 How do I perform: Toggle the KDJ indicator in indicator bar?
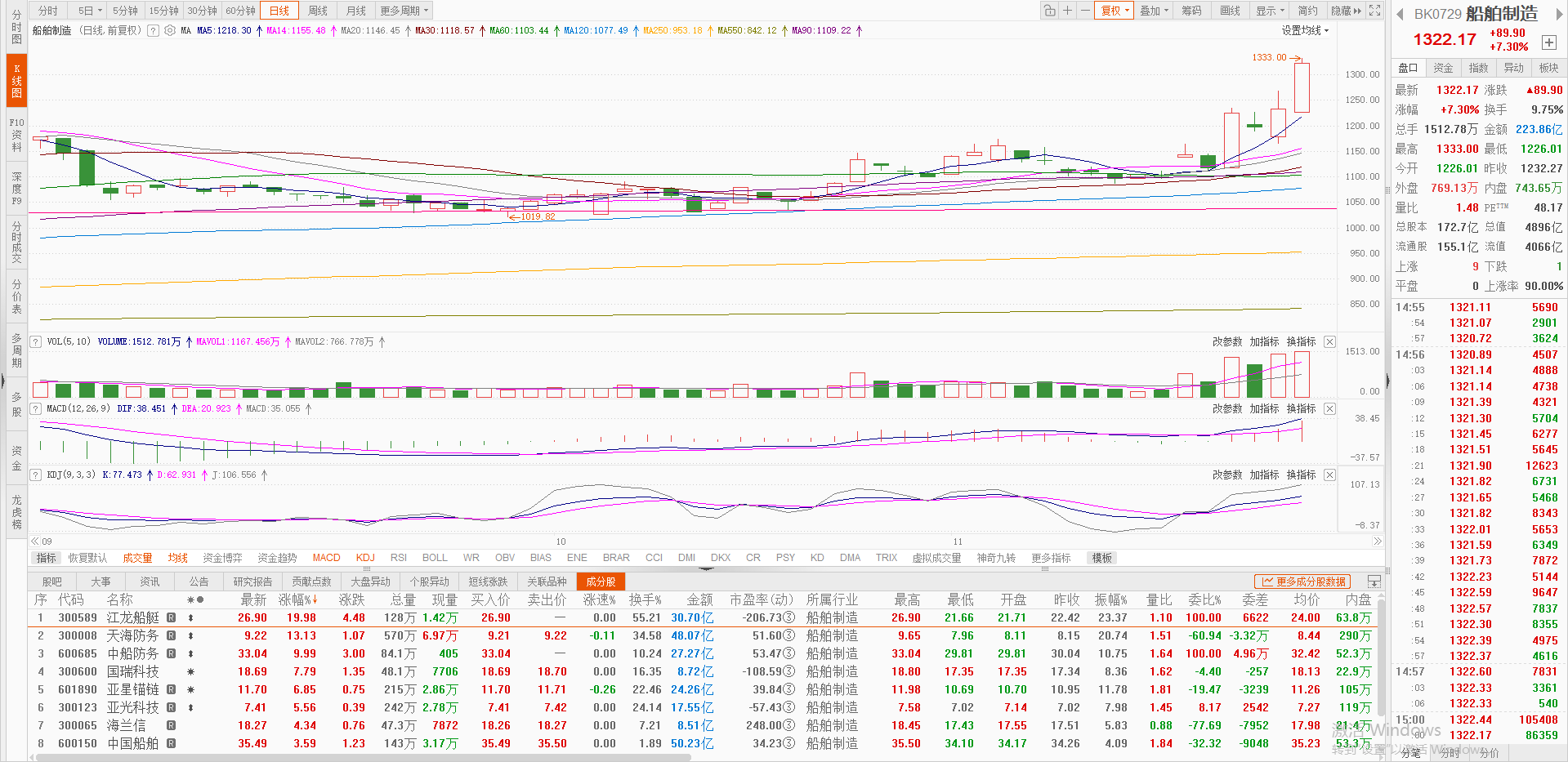(365, 558)
